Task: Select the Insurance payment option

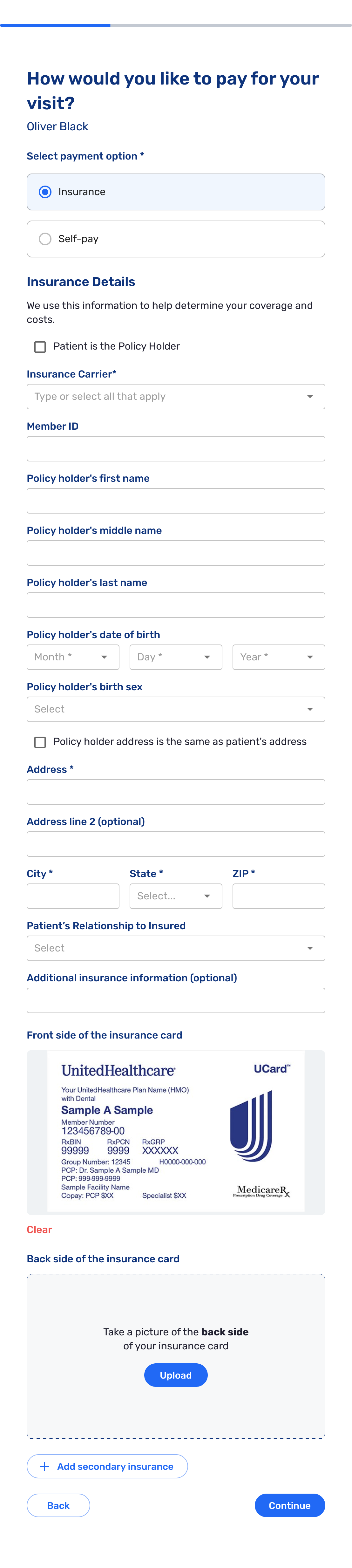Action: pyautogui.click(x=45, y=191)
